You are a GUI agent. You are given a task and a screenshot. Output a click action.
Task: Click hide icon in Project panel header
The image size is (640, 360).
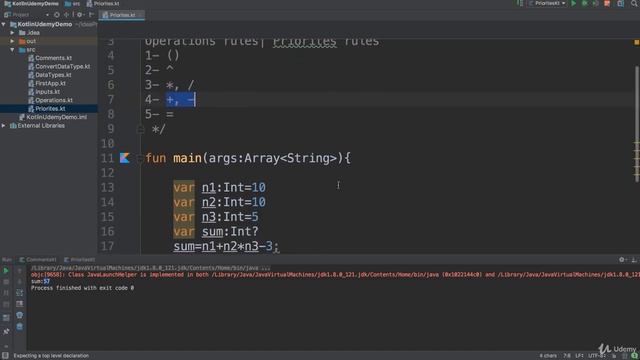[91, 15]
